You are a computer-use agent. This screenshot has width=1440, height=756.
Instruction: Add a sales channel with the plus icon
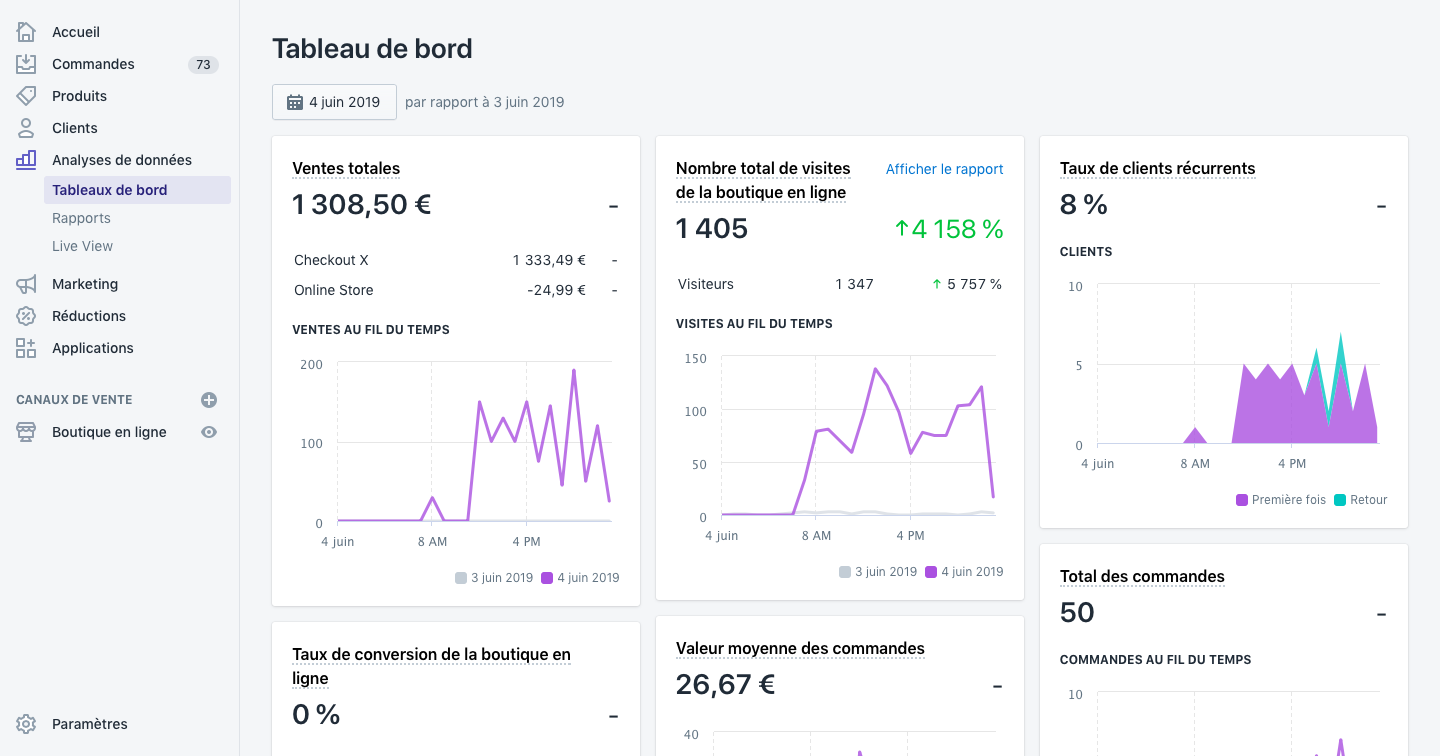209,400
